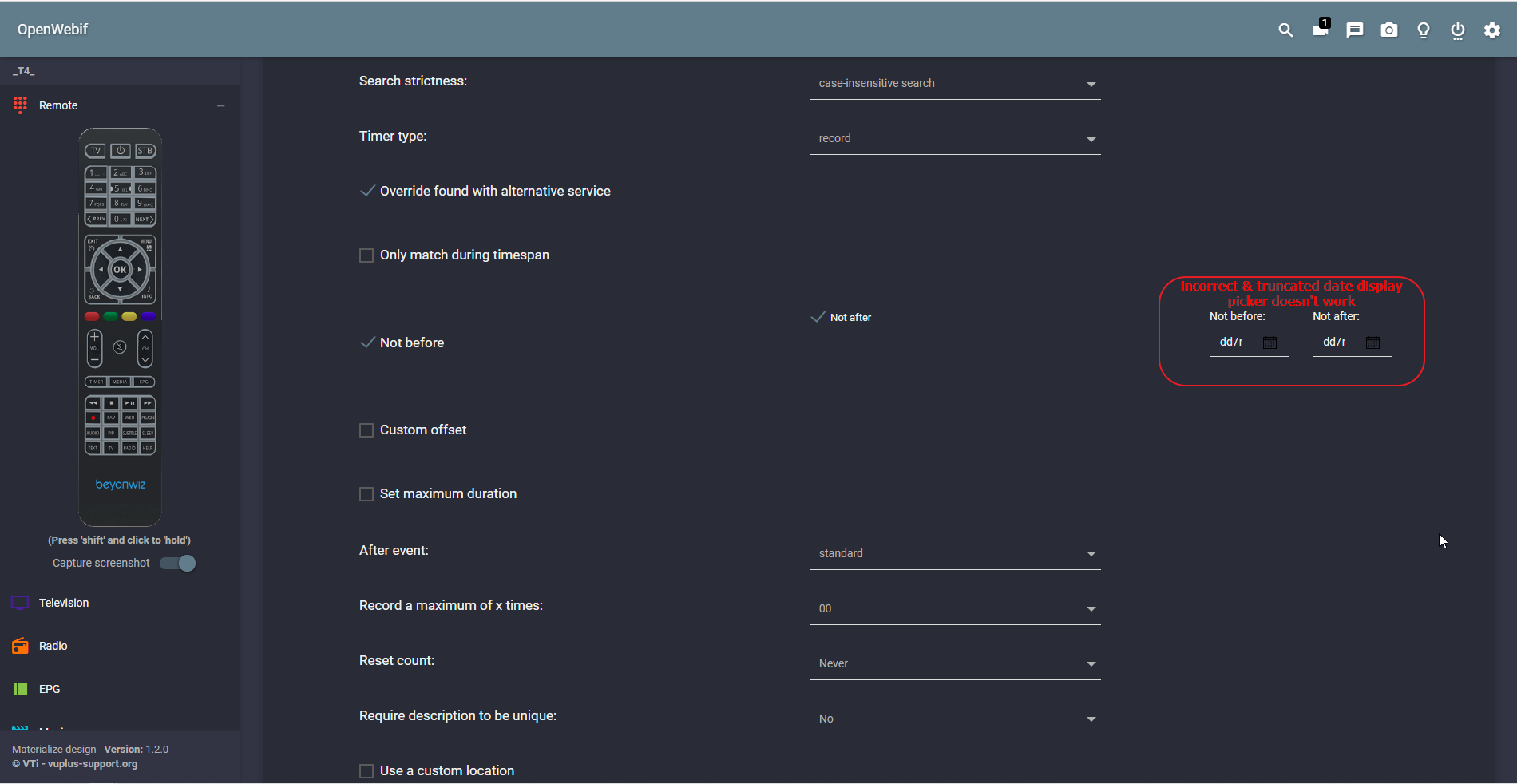The width and height of the screenshot is (1517, 784).
Task: Collapse the Remote panel in the sidebar
Action: [x=221, y=105]
